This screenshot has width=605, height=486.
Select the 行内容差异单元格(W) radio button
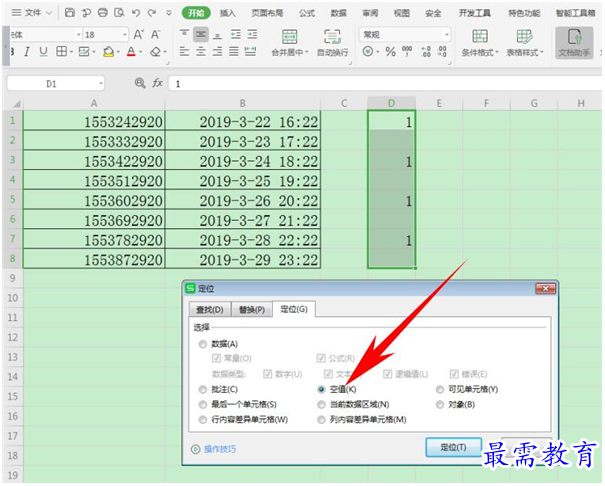pos(203,420)
